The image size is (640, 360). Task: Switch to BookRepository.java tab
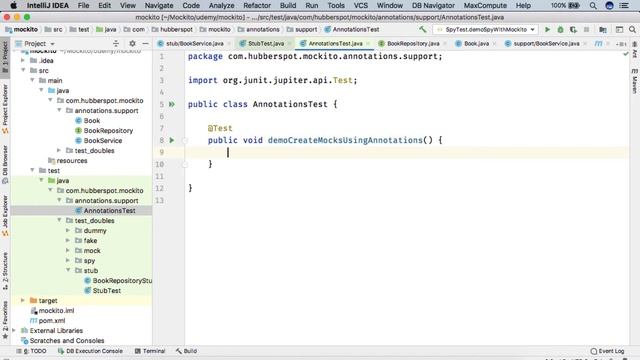(413, 43)
